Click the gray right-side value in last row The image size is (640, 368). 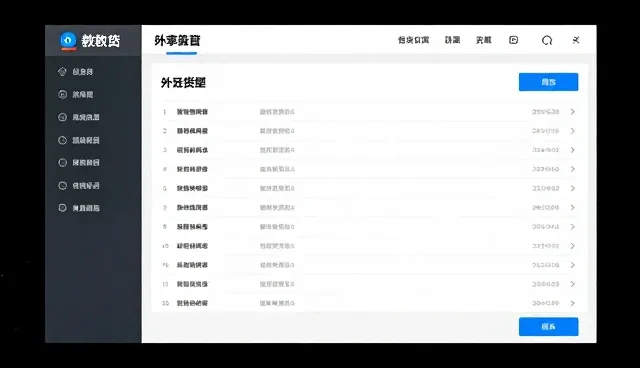click(546, 304)
